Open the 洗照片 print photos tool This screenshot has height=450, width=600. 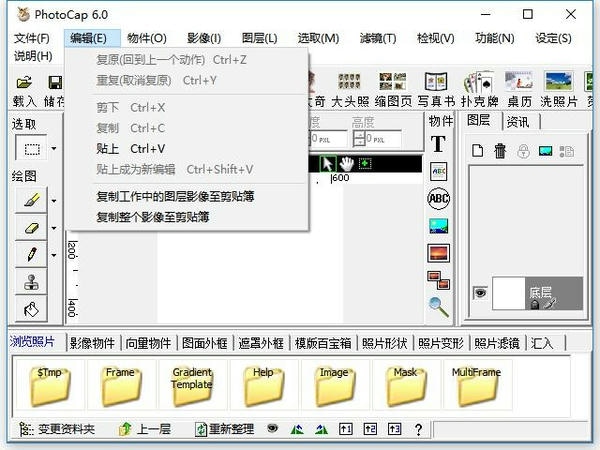click(x=559, y=90)
